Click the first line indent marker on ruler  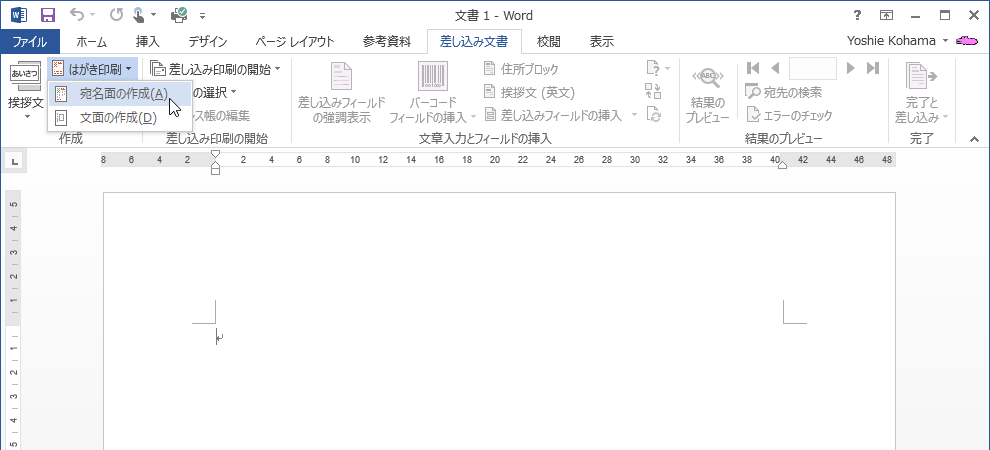click(x=215, y=155)
